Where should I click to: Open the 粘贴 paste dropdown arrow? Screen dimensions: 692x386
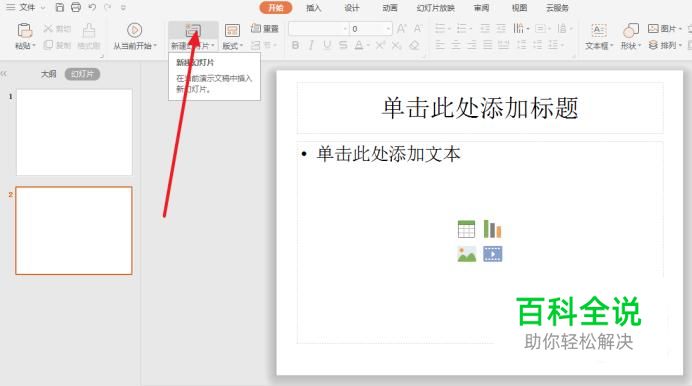tap(34, 45)
